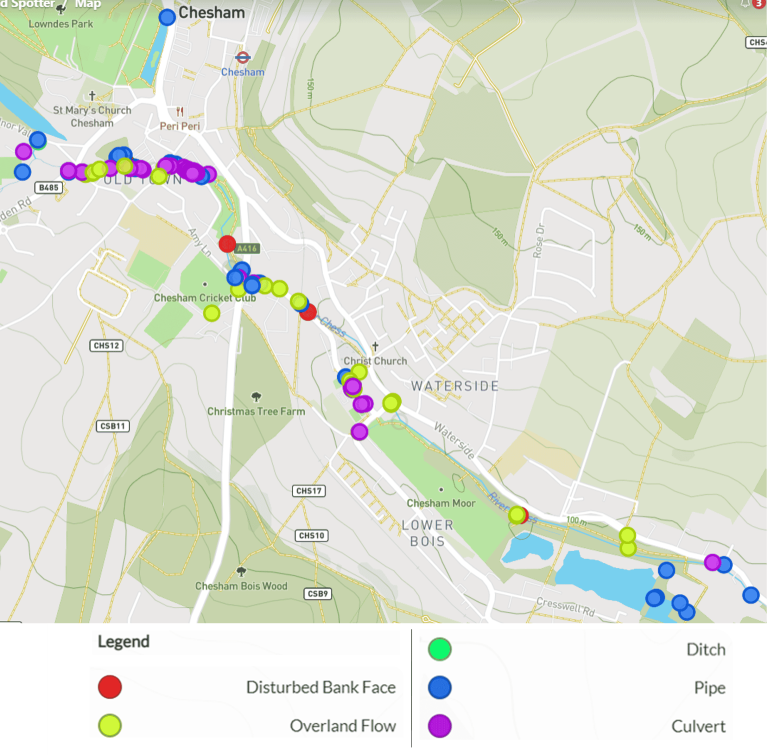Select the Chesham Moor point dot
Image resolution: width=768 pixels, height=755 pixels.
[441, 489]
